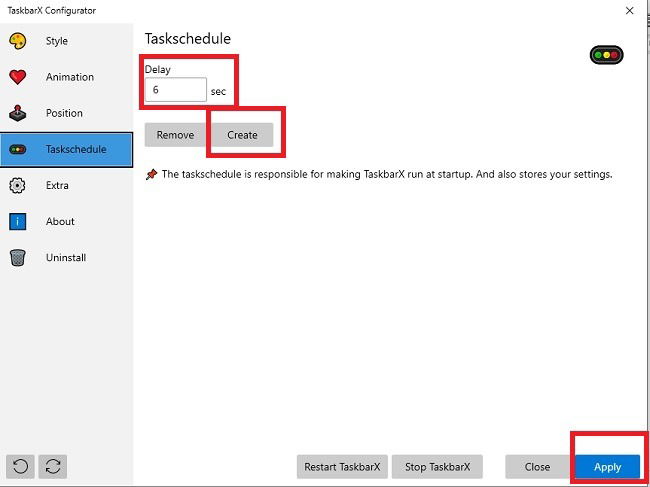
Task: Create the taskschedule
Action: coord(243,135)
